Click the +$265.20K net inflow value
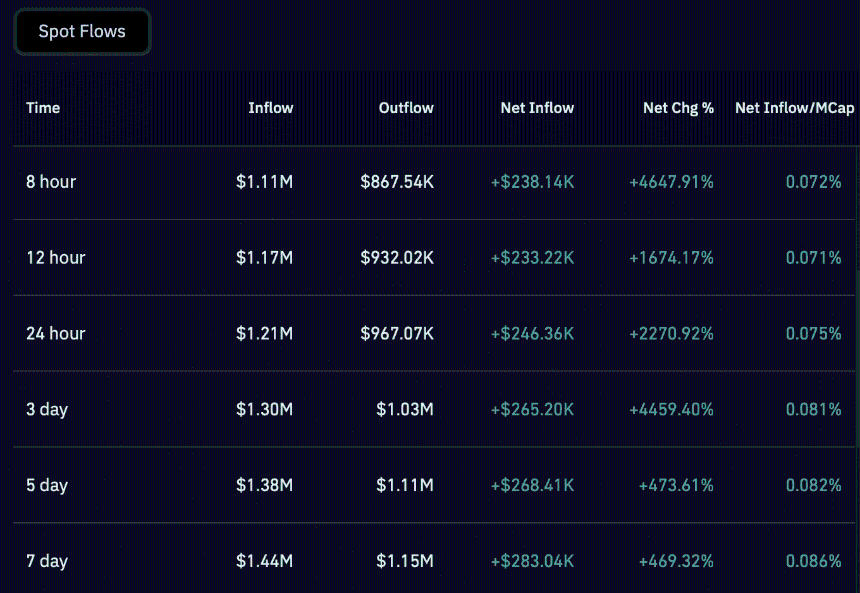The width and height of the screenshot is (860, 593). tap(532, 409)
